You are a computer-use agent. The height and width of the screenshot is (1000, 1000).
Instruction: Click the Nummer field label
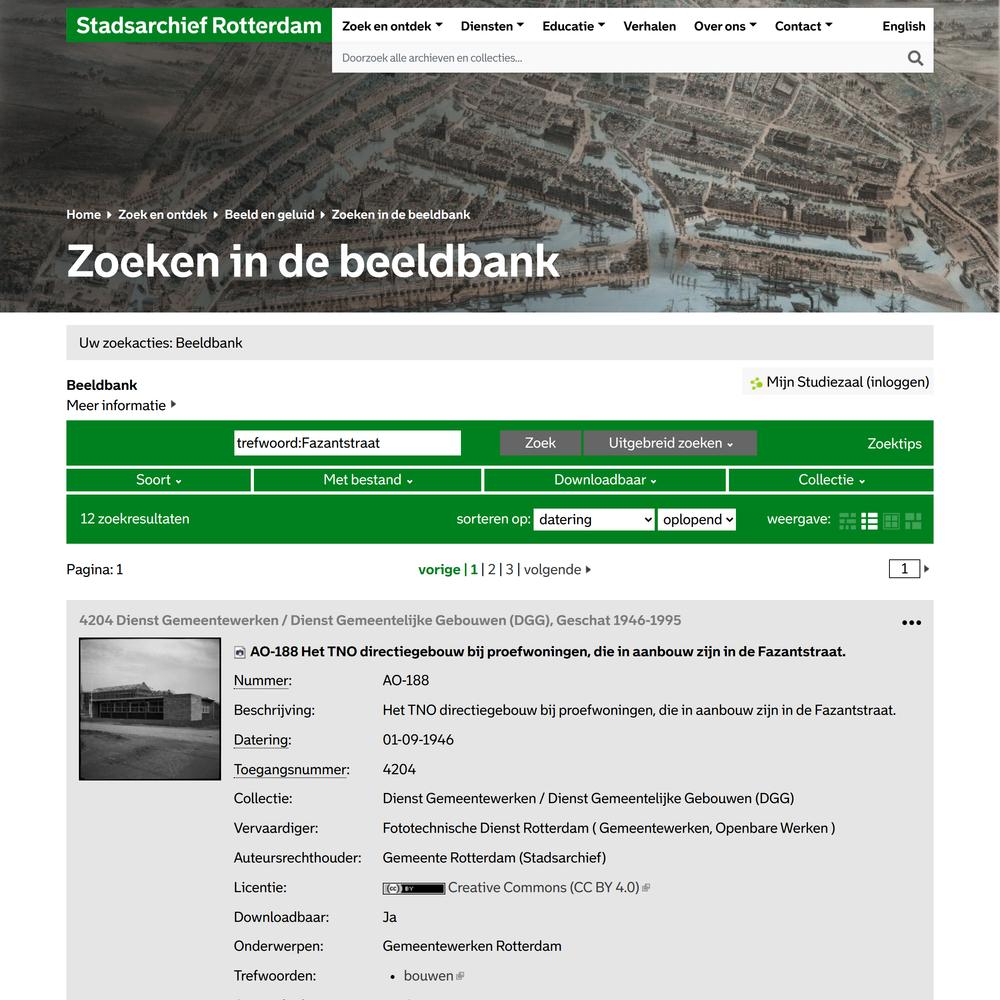click(263, 680)
